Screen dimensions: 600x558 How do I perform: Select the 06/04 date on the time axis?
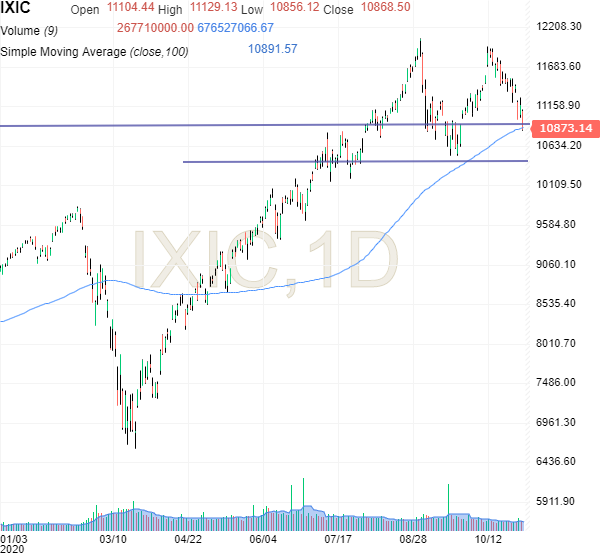pyautogui.click(x=264, y=538)
